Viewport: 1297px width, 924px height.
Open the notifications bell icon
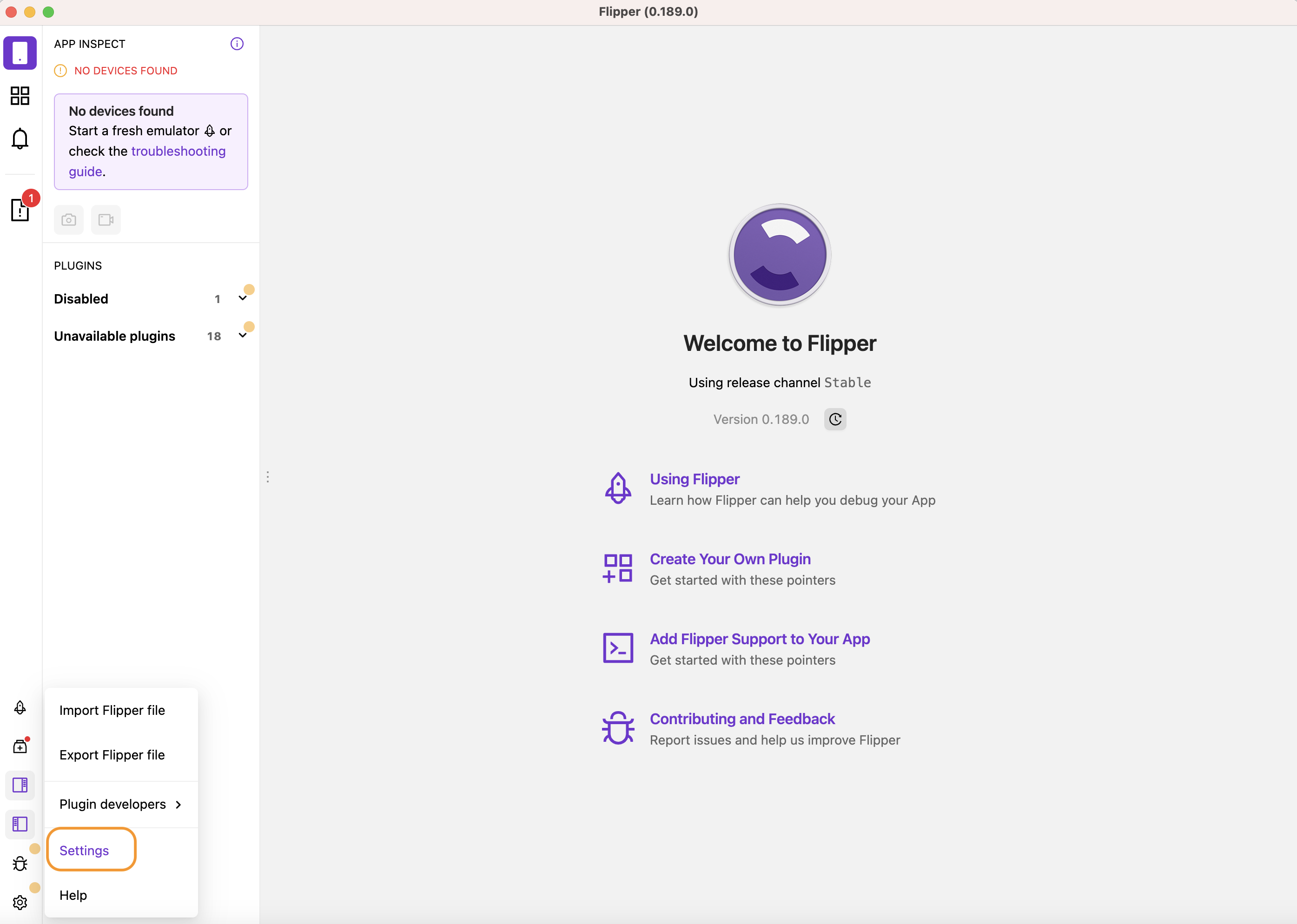tap(20, 138)
